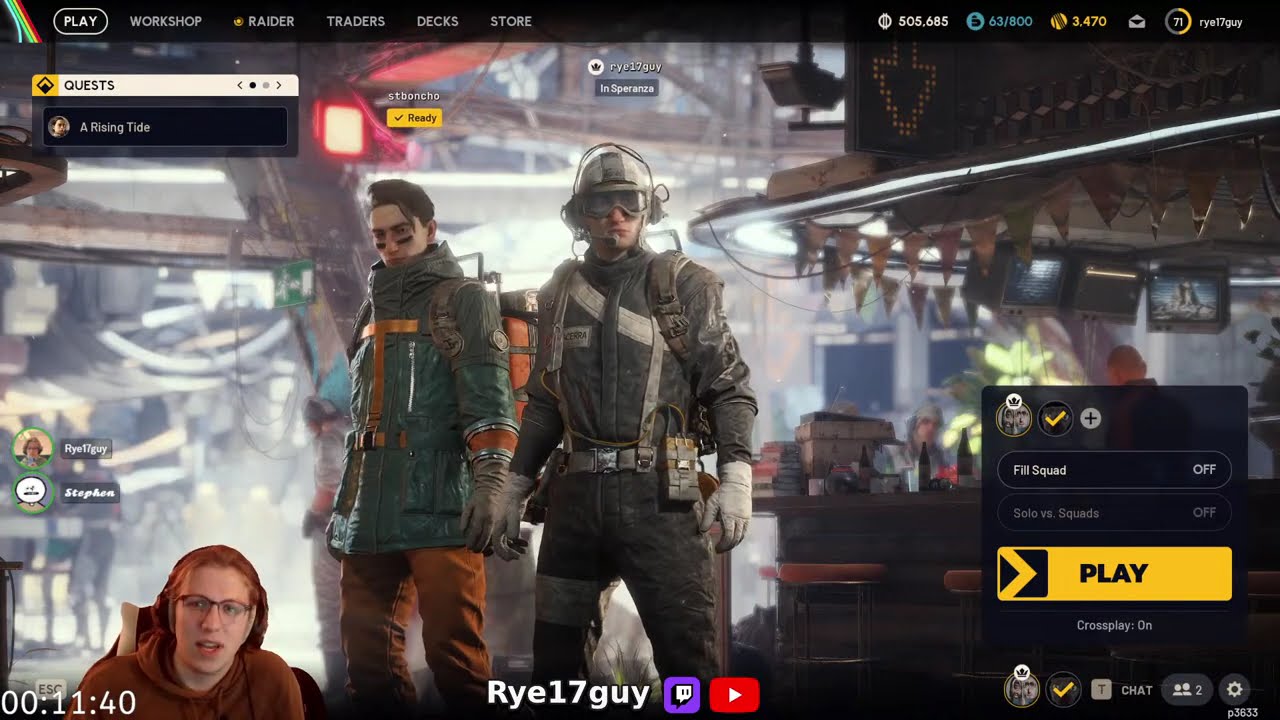Toggle the Fill Squad option
Screen dimensions: 1280x720
click(x=1114, y=470)
